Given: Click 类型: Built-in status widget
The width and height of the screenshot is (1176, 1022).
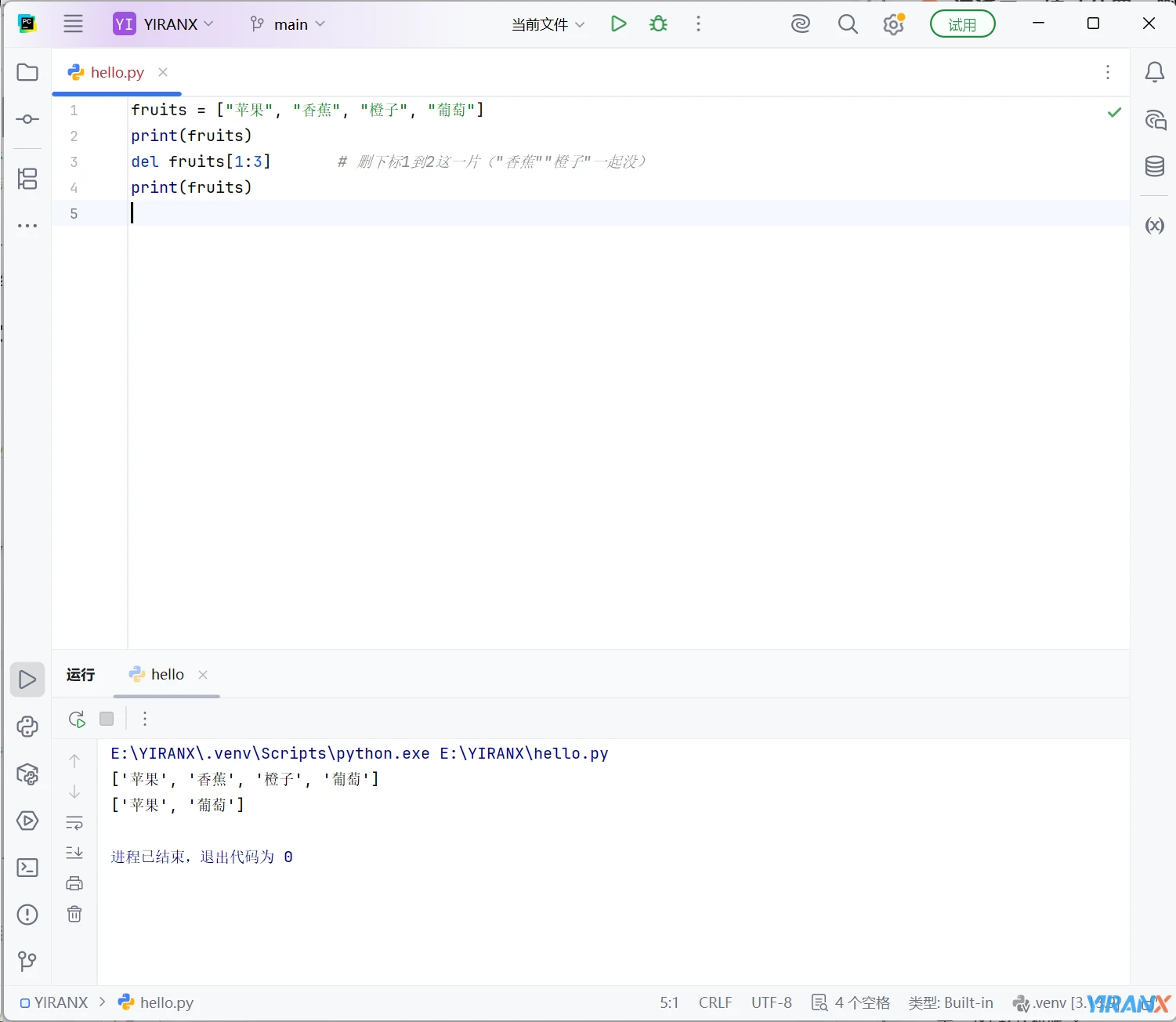Looking at the screenshot, I should click(x=950, y=1002).
